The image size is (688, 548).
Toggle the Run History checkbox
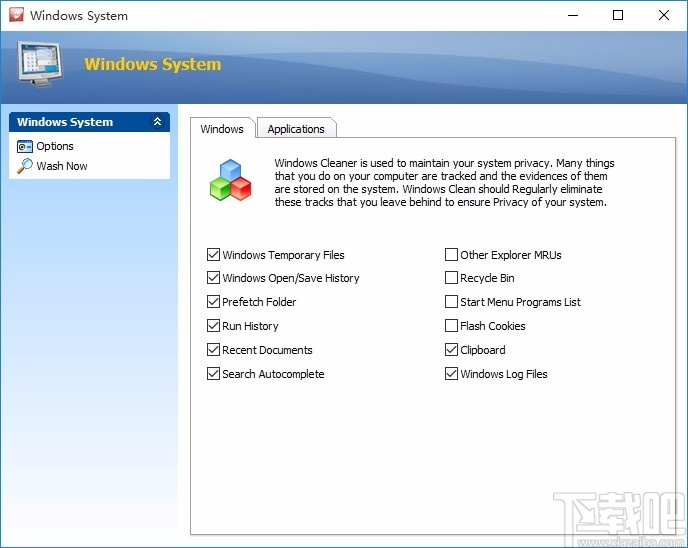point(213,326)
